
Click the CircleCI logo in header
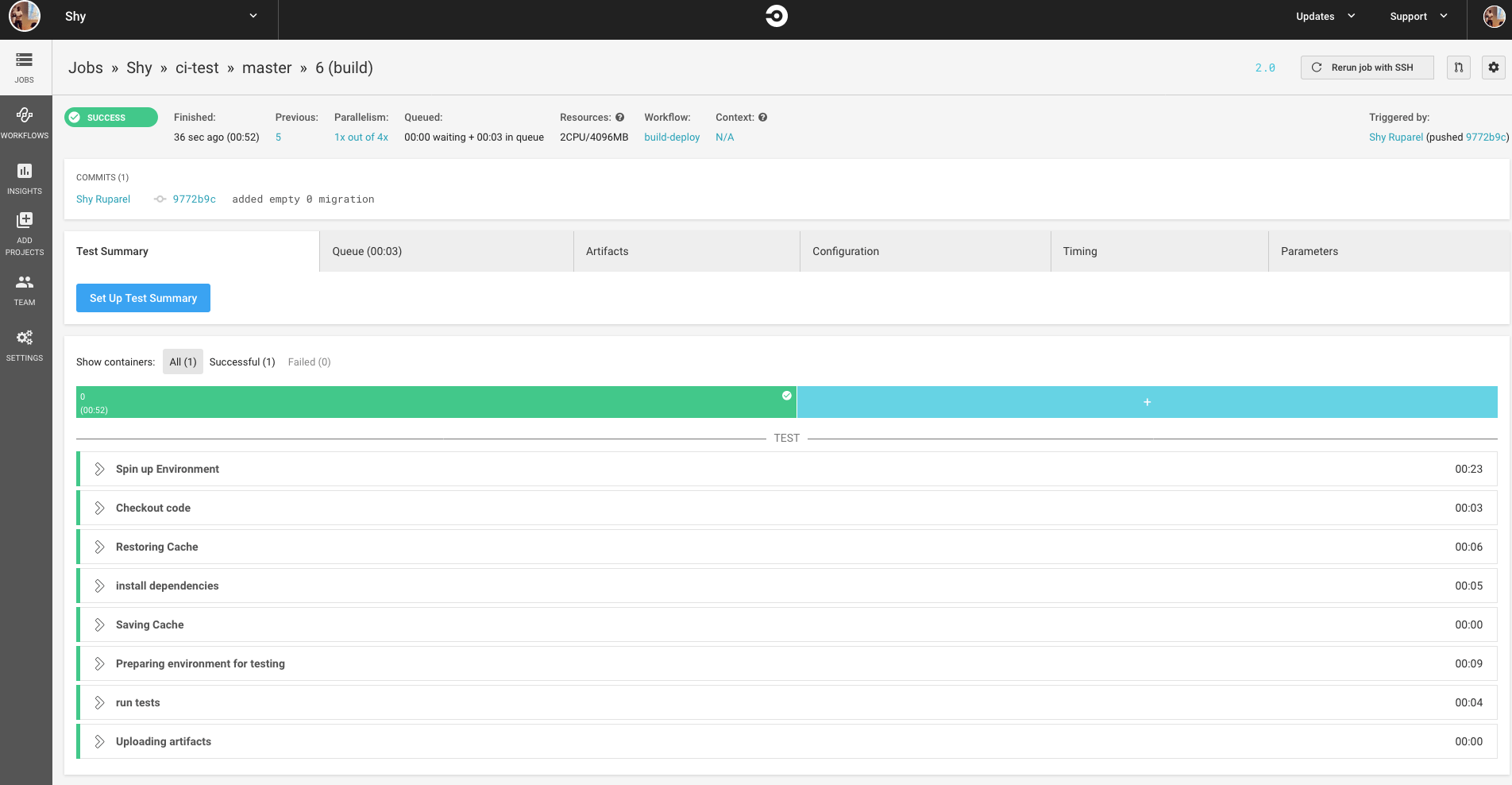point(776,16)
